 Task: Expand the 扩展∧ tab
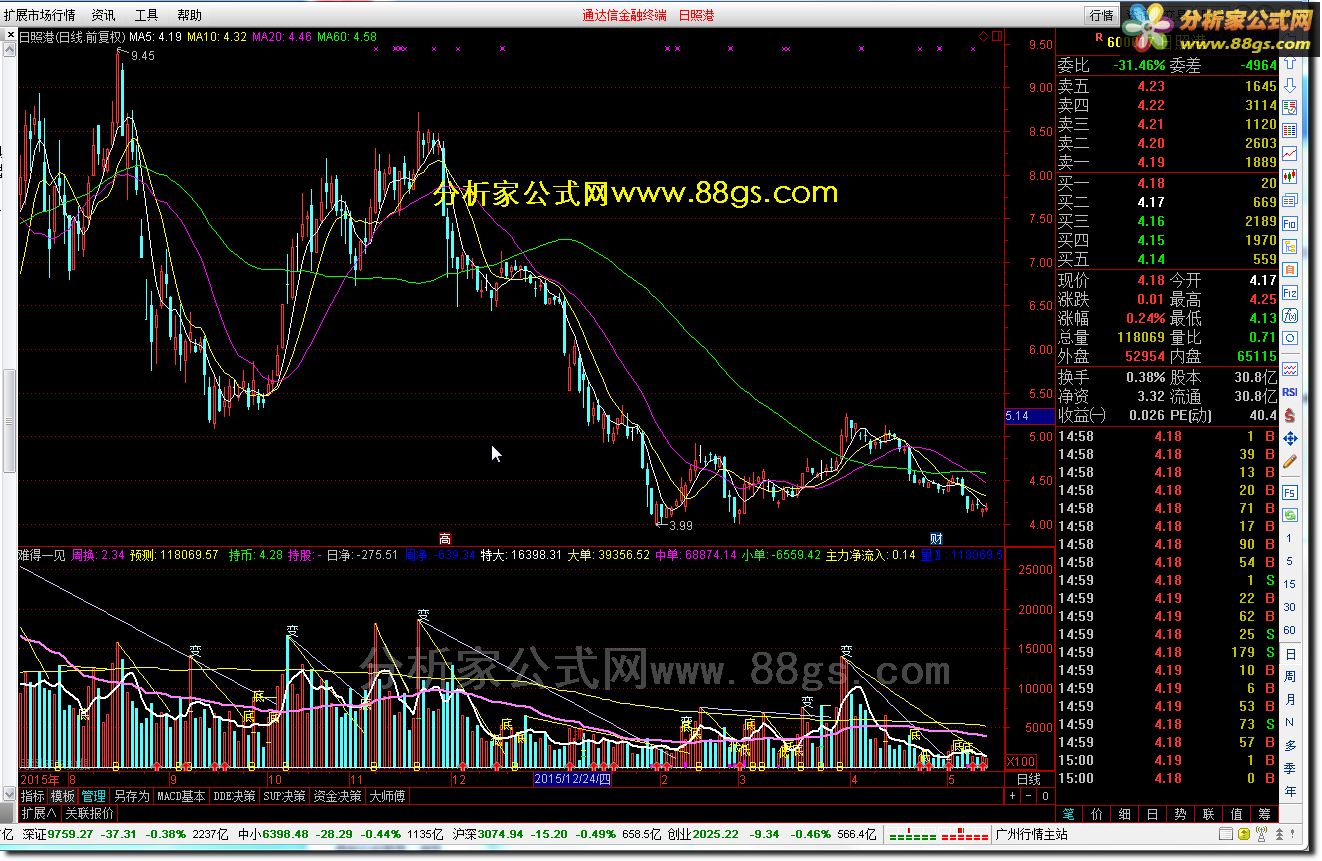pyautogui.click(x=40, y=813)
